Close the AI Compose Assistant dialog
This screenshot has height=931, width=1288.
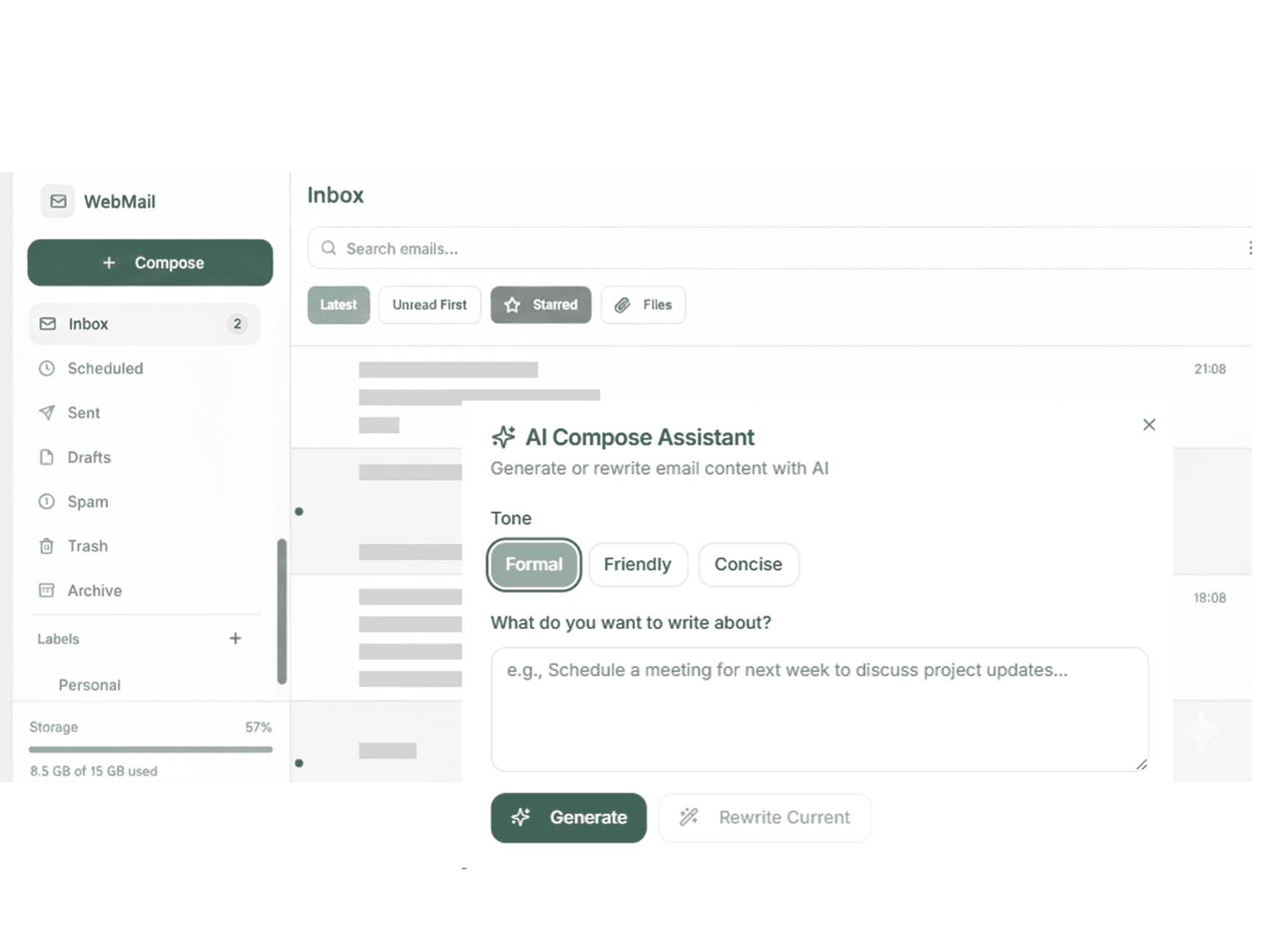(x=1149, y=424)
